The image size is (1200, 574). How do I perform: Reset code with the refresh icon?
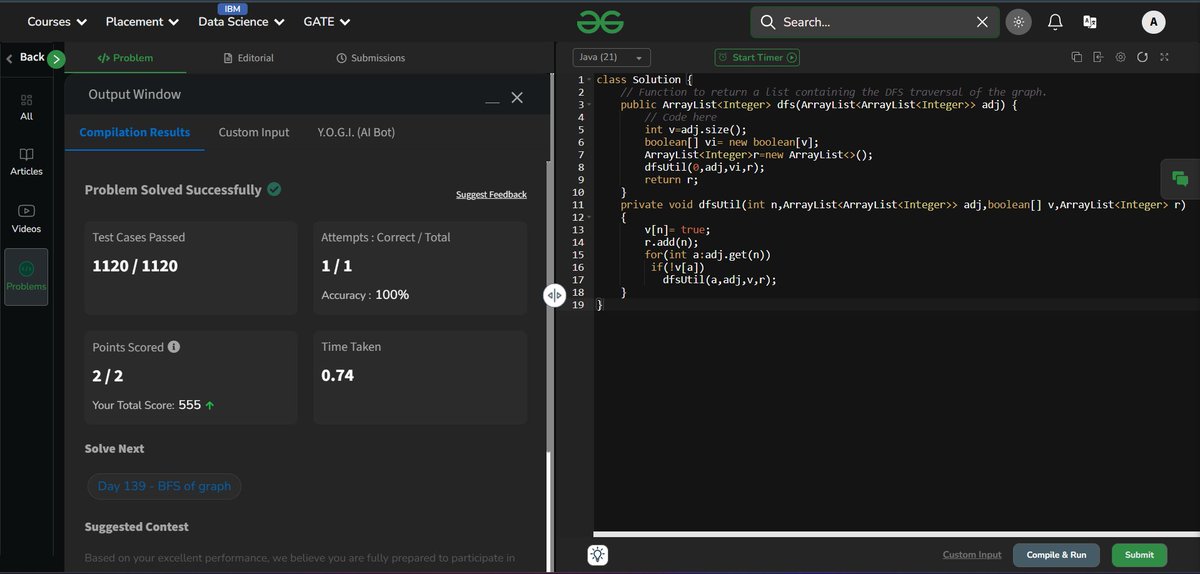tap(1142, 57)
